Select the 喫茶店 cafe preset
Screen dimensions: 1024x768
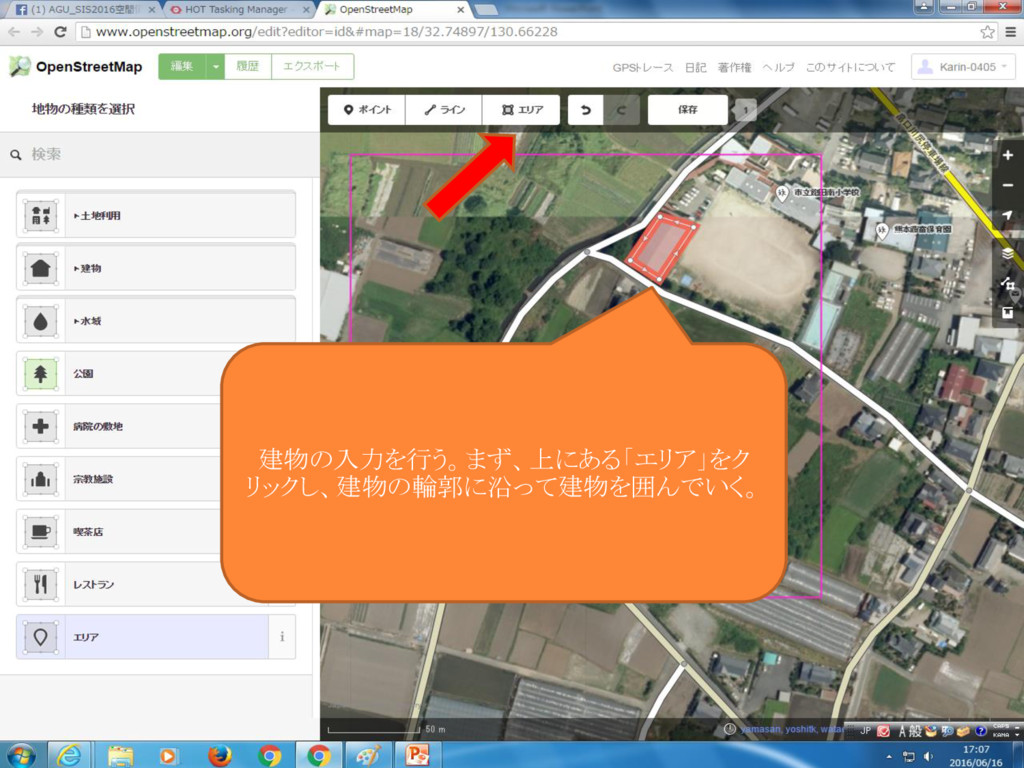click(119, 532)
